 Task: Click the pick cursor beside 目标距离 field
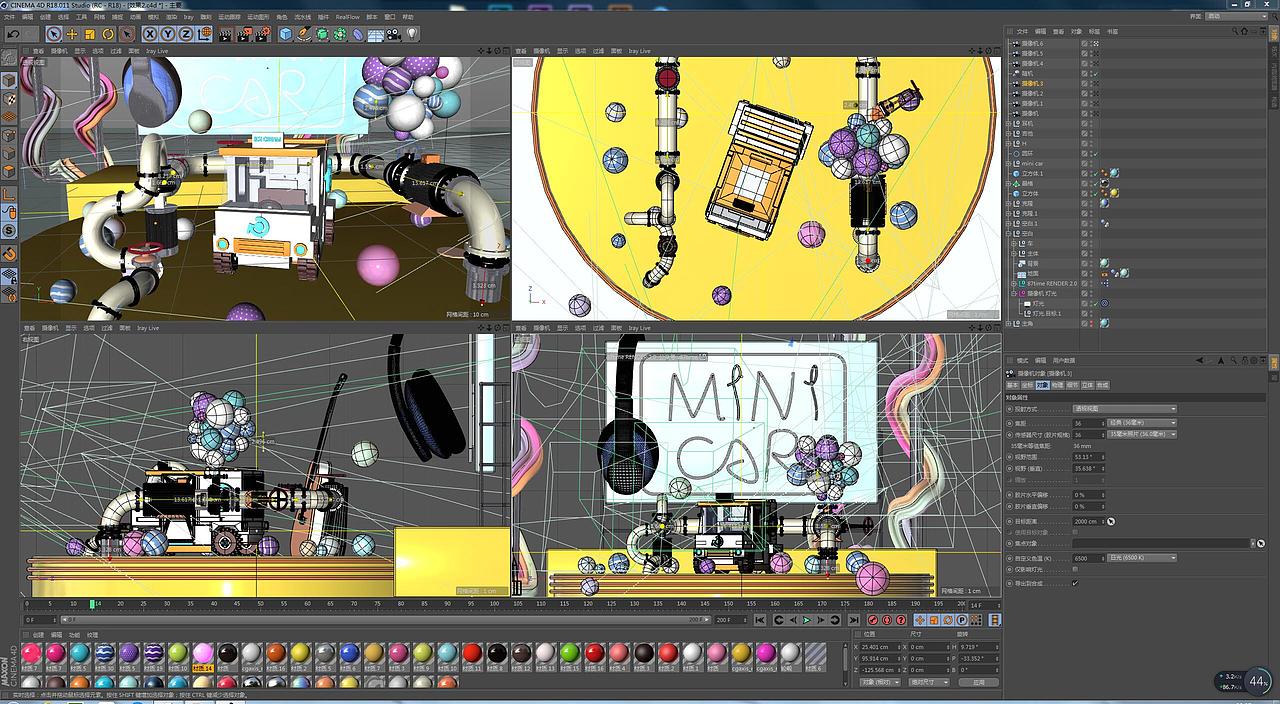(1111, 521)
